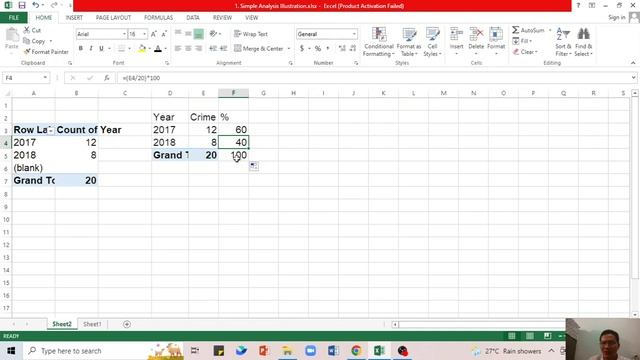640x360 pixels.
Task: Open the FILE tab
Action: click(13, 18)
